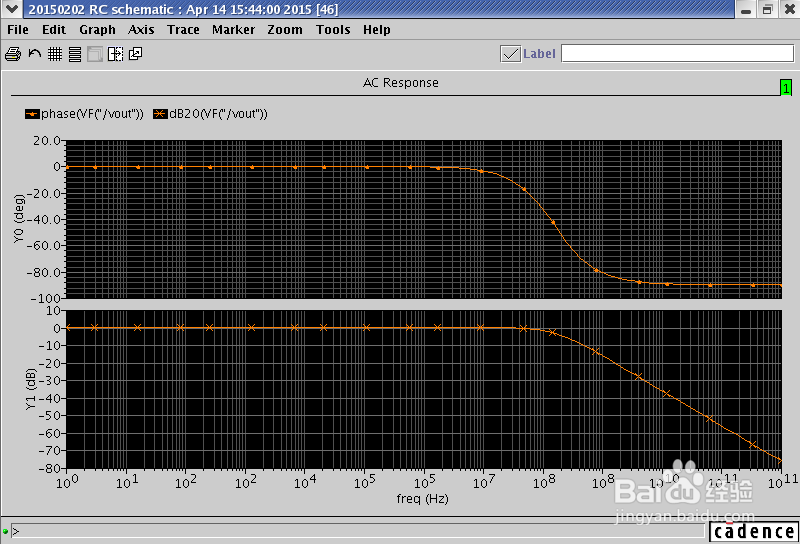This screenshot has height=544, width=800.
Task: Select the Y1 (dB) axis label
Action: [31, 389]
